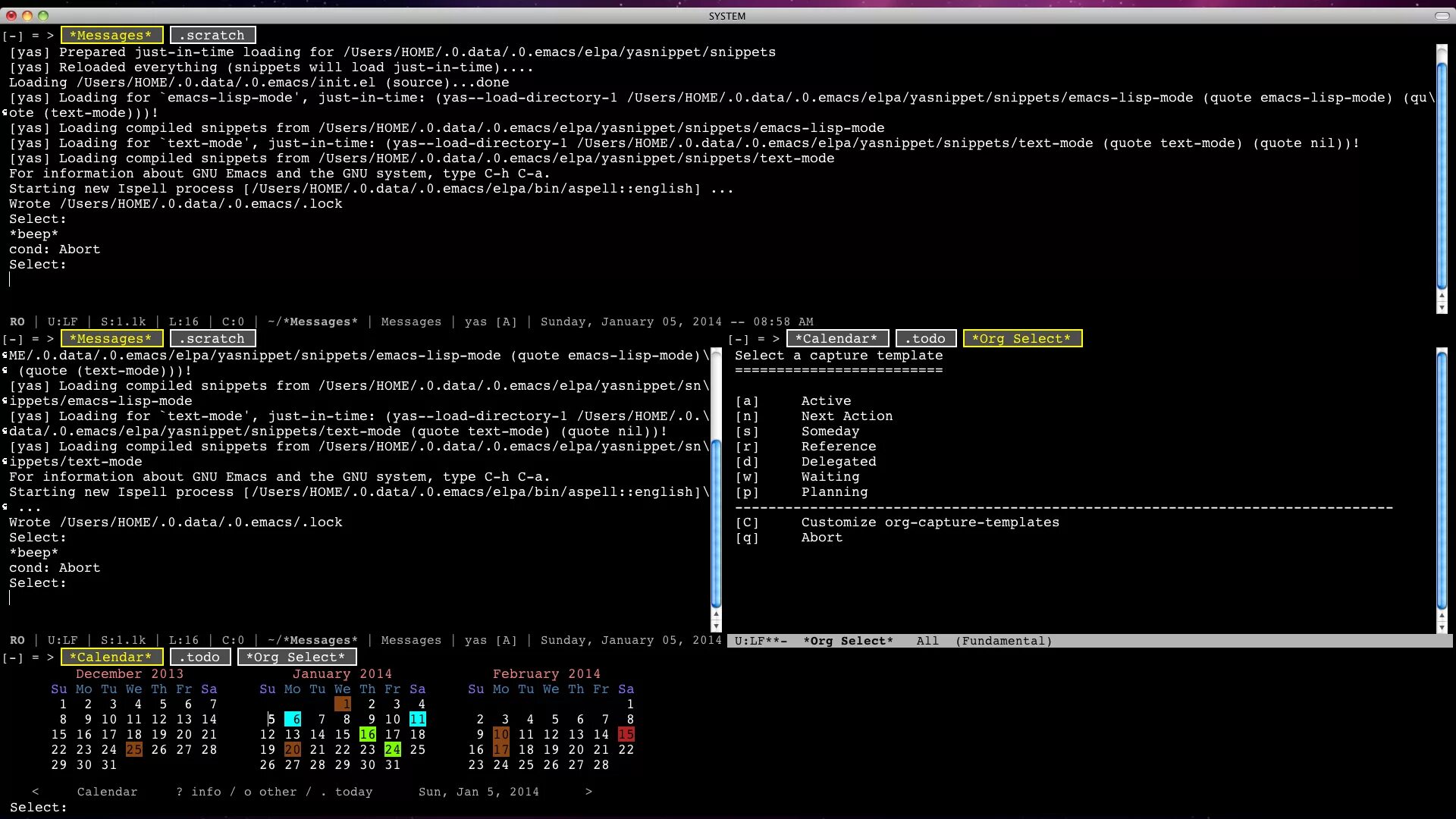Select February 17 in calendar
The height and width of the screenshot is (819, 1456).
point(501,749)
